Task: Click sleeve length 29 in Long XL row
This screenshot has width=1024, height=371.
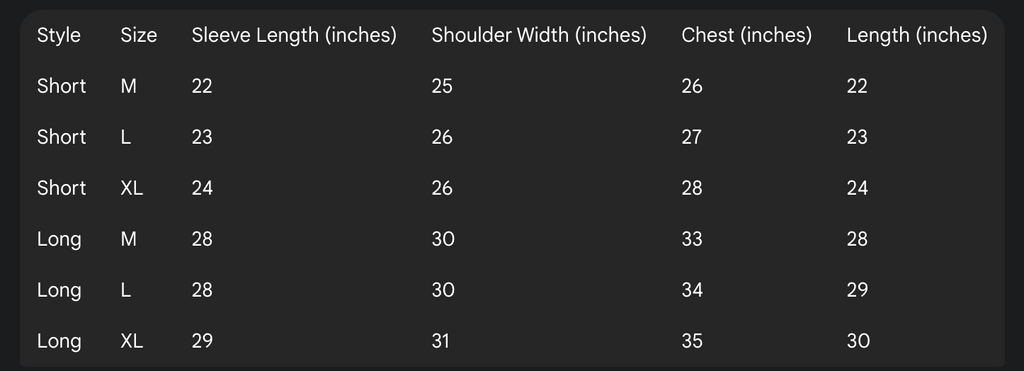Action: tap(202, 341)
